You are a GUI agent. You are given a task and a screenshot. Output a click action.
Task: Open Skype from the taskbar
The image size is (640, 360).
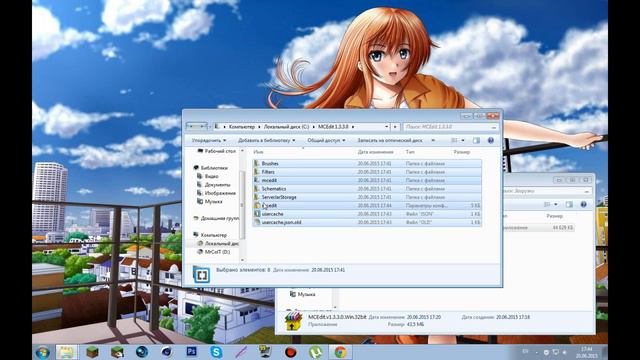(216, 352)
